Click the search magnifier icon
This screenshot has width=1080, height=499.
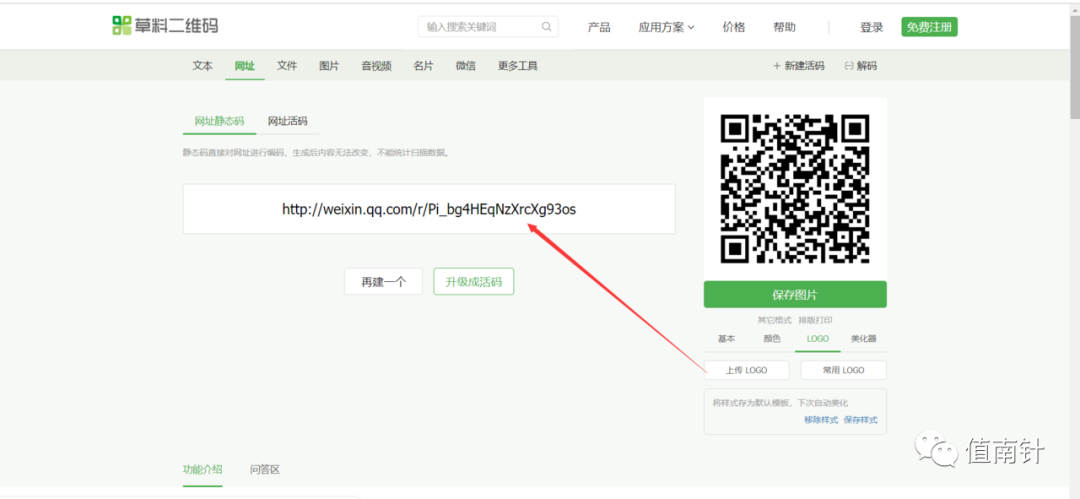(547, 27)
